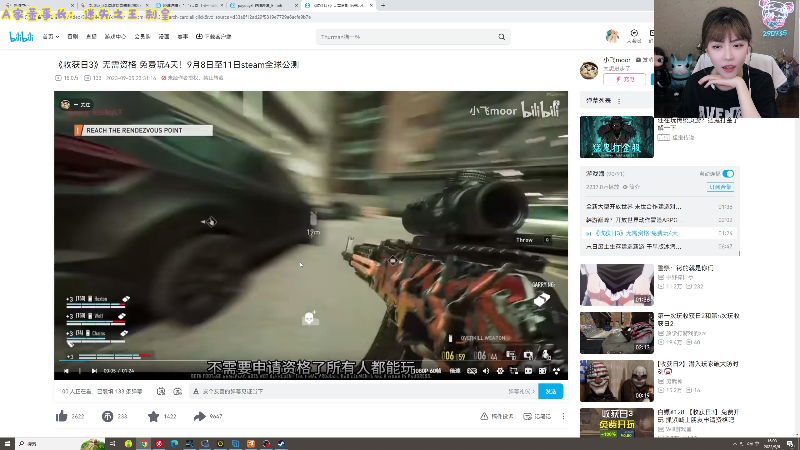Click the subscribe collection button in playlist
The image size is (800, 450).
[x=720, y=187]
